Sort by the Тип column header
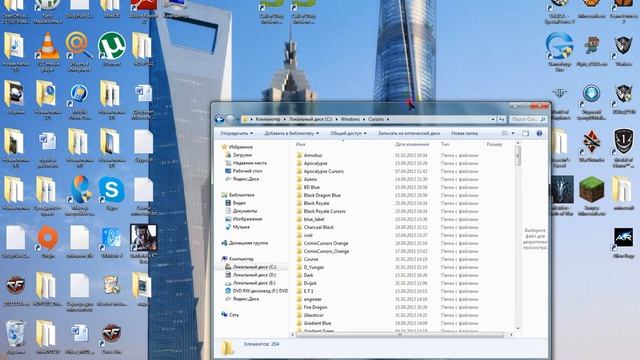Screen dimensions: 640x360 click(x=445, y=144)
